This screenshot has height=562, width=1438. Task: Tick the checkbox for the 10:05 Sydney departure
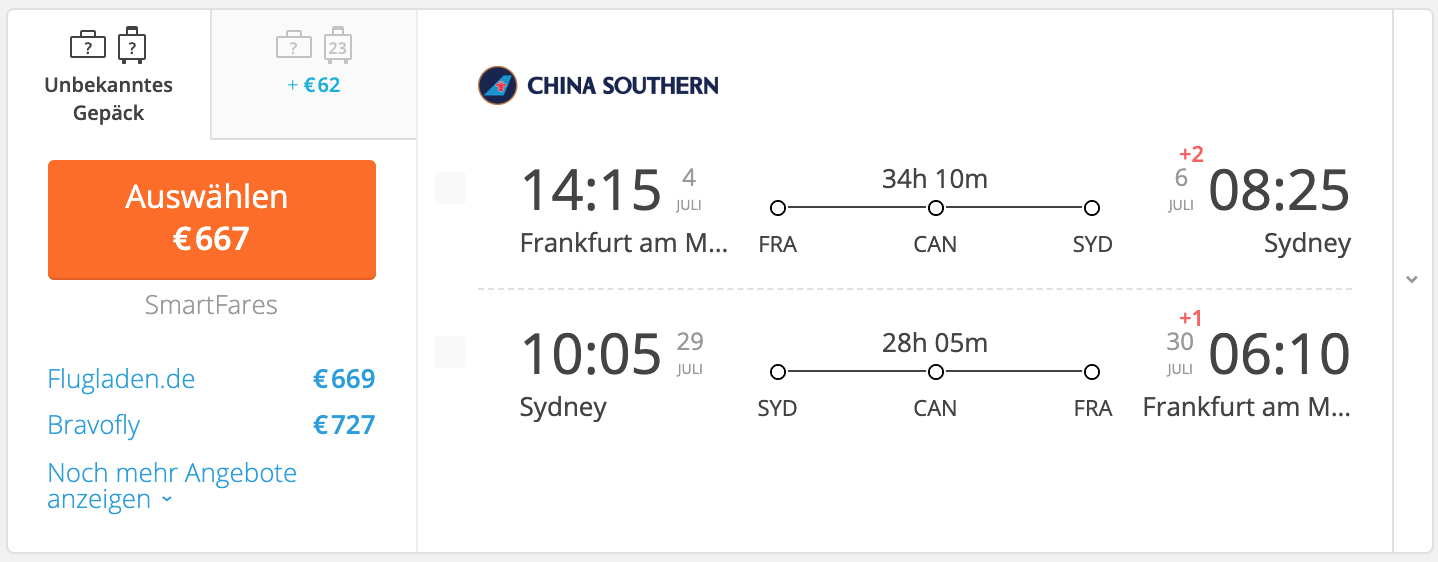(450, 352)
